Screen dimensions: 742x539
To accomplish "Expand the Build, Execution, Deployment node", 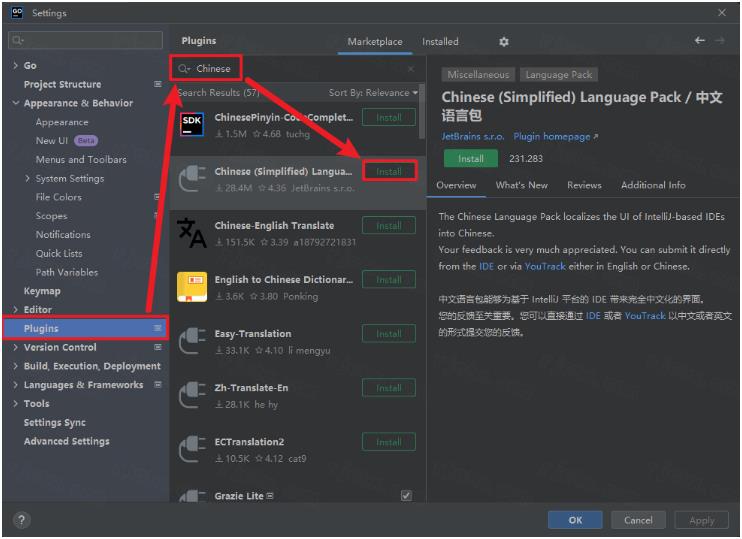I will pos(16,366).
